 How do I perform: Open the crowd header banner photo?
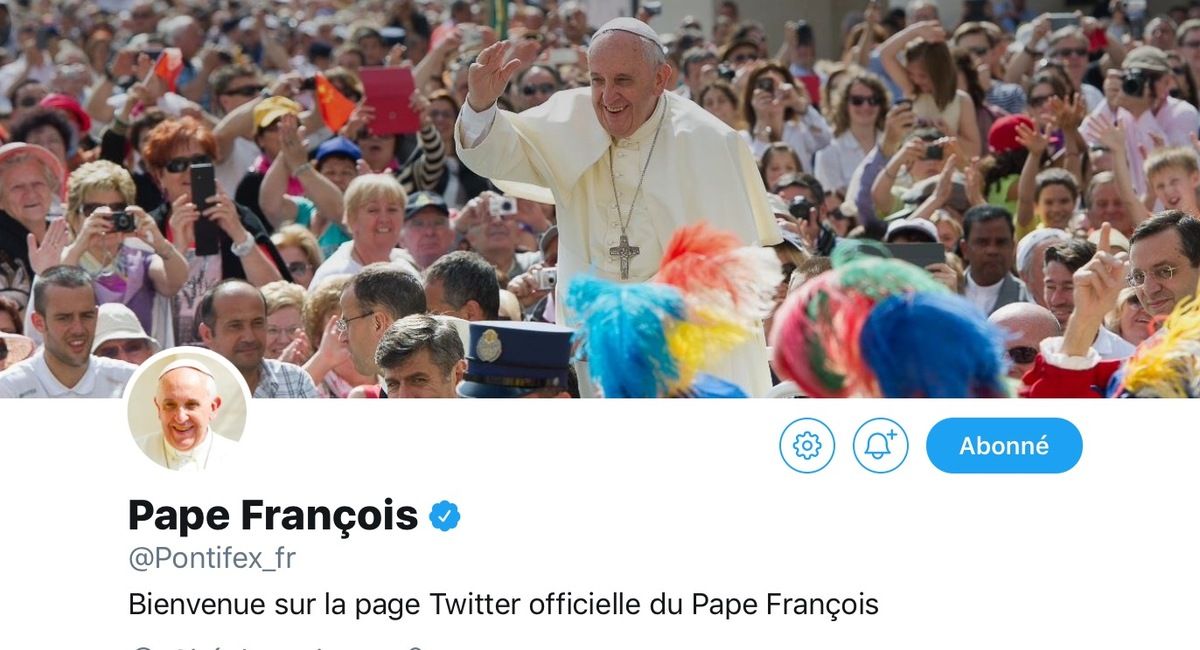coord(600,198)
